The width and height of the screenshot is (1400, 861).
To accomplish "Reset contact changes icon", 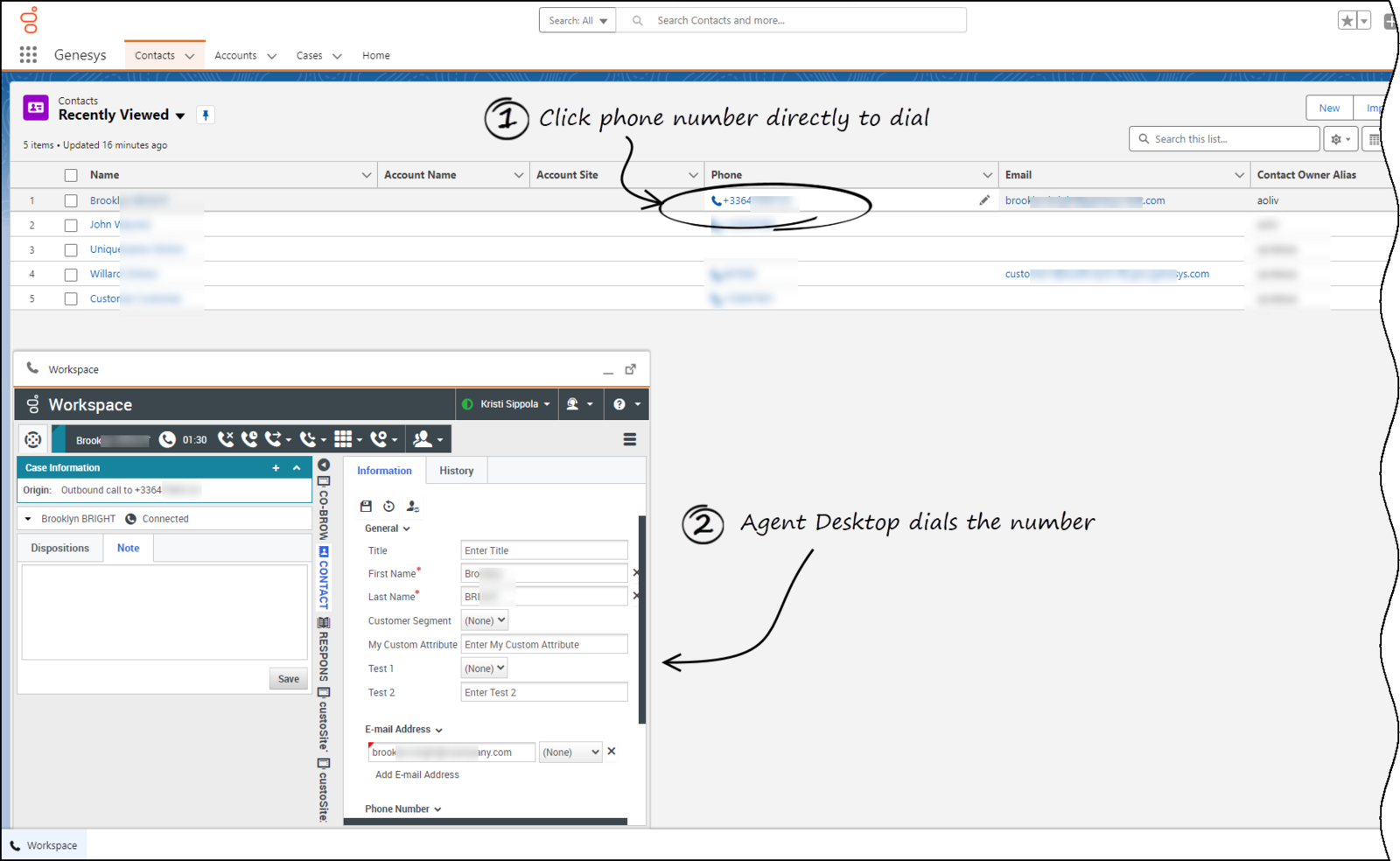I will 388,507.
